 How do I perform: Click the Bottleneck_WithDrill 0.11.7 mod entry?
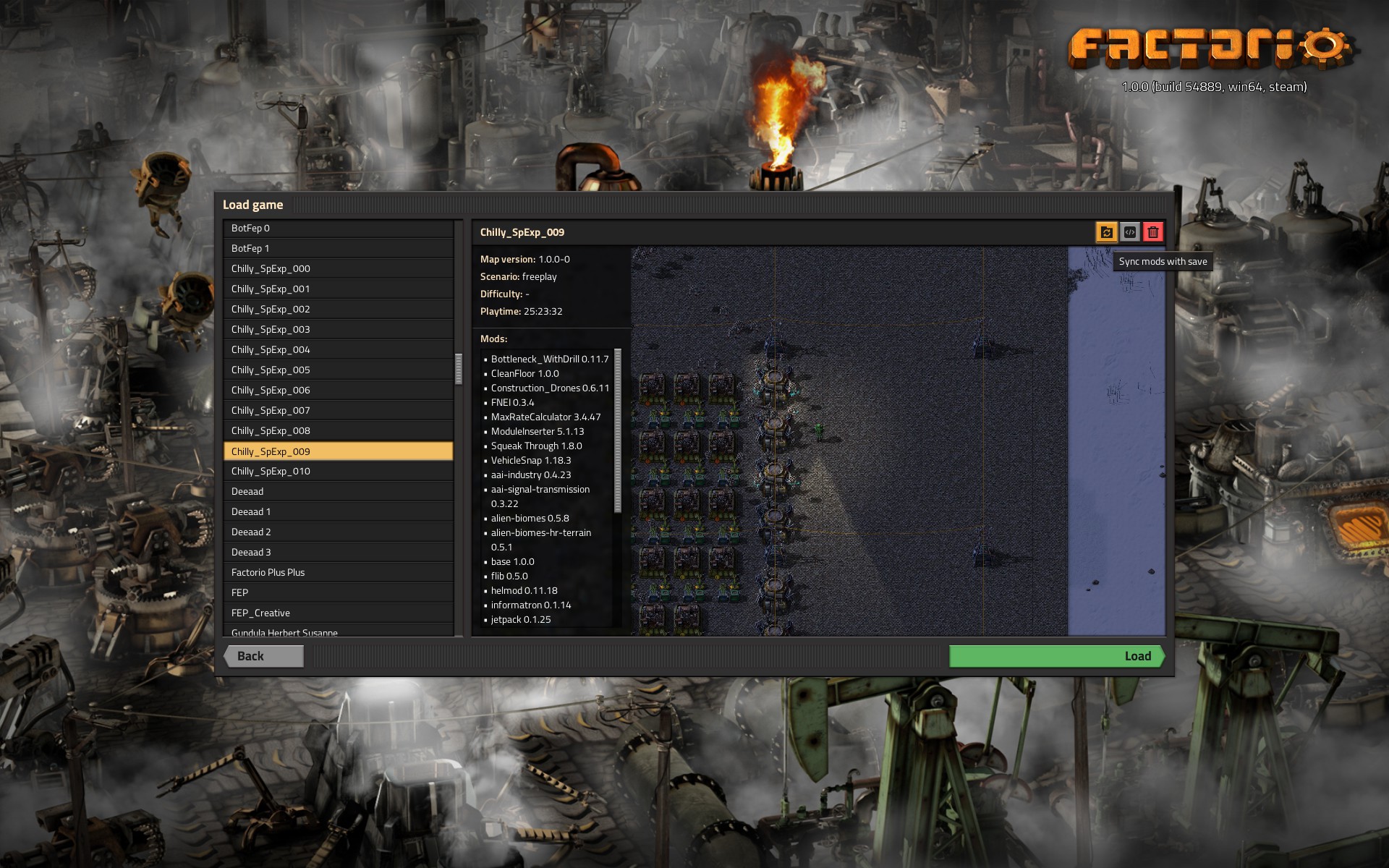(x=550, y=359)
